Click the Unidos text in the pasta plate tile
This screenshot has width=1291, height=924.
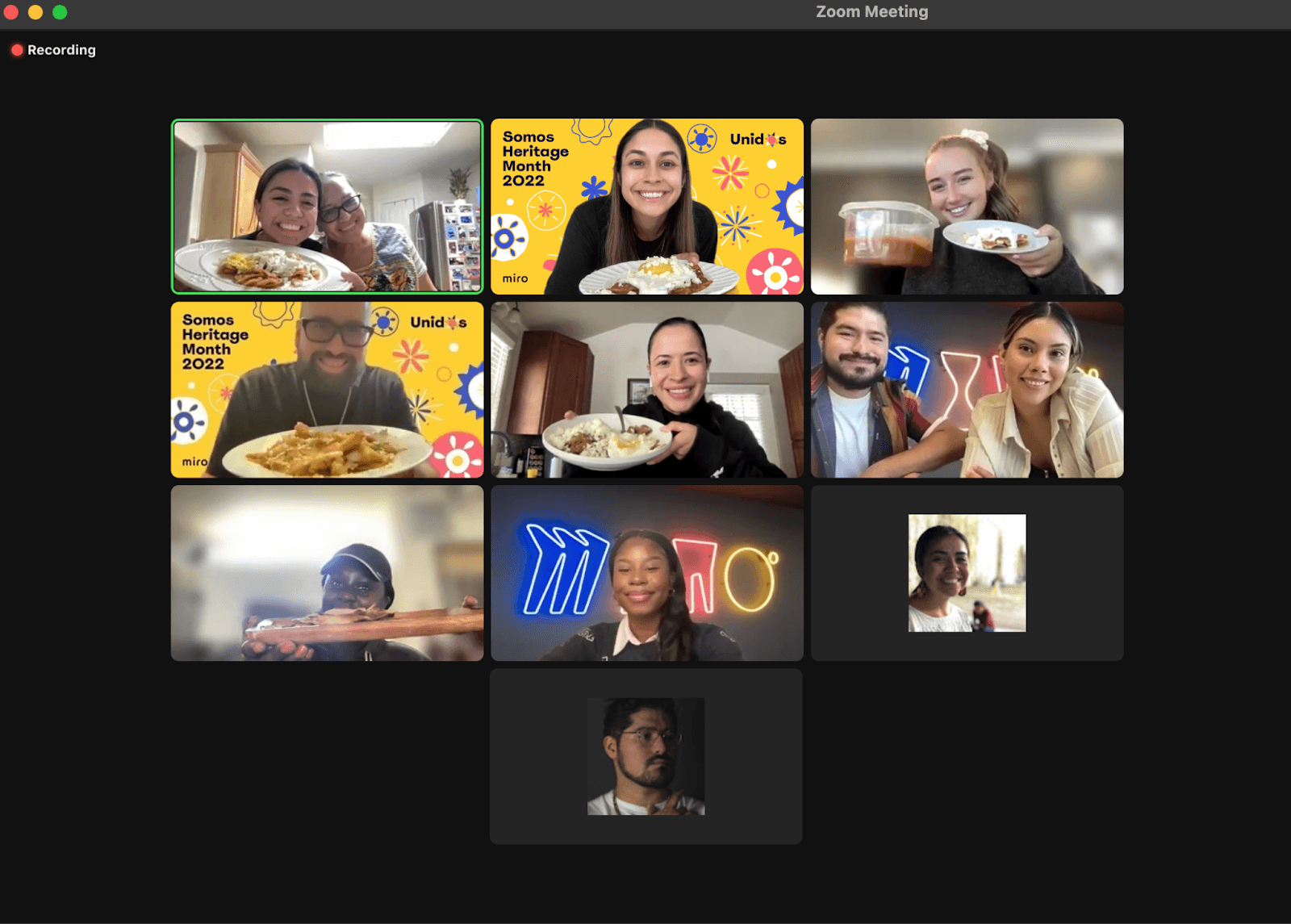(438, 323)
